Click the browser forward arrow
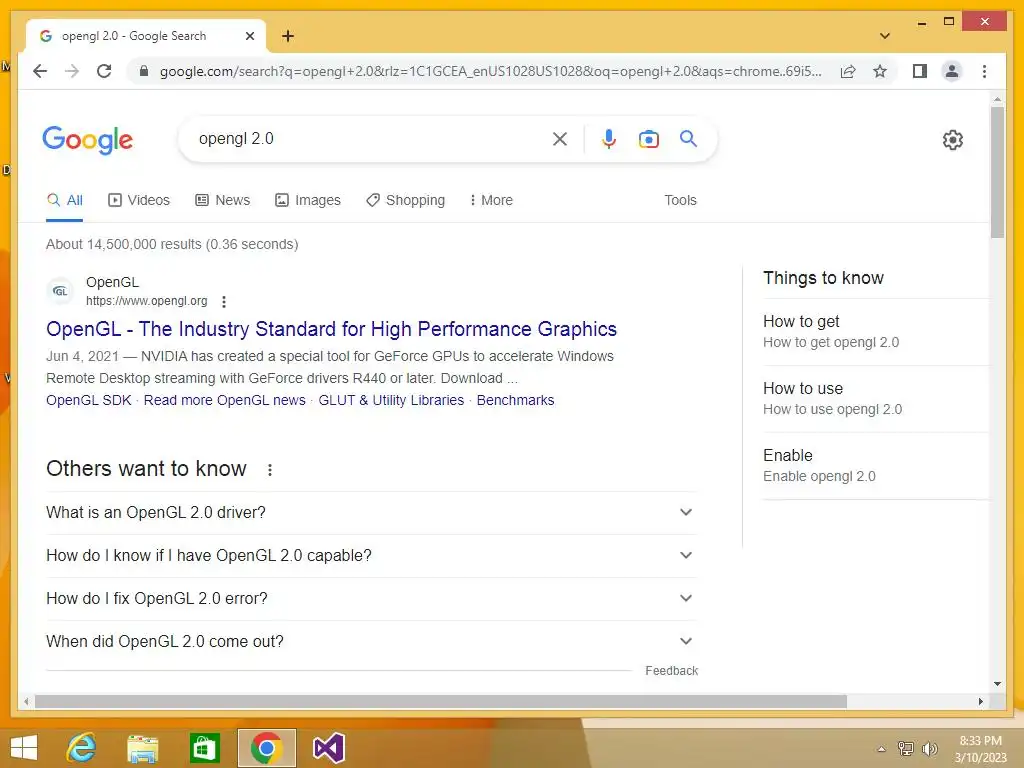This screenshot has height=768, width=1024. coord(72,71)
